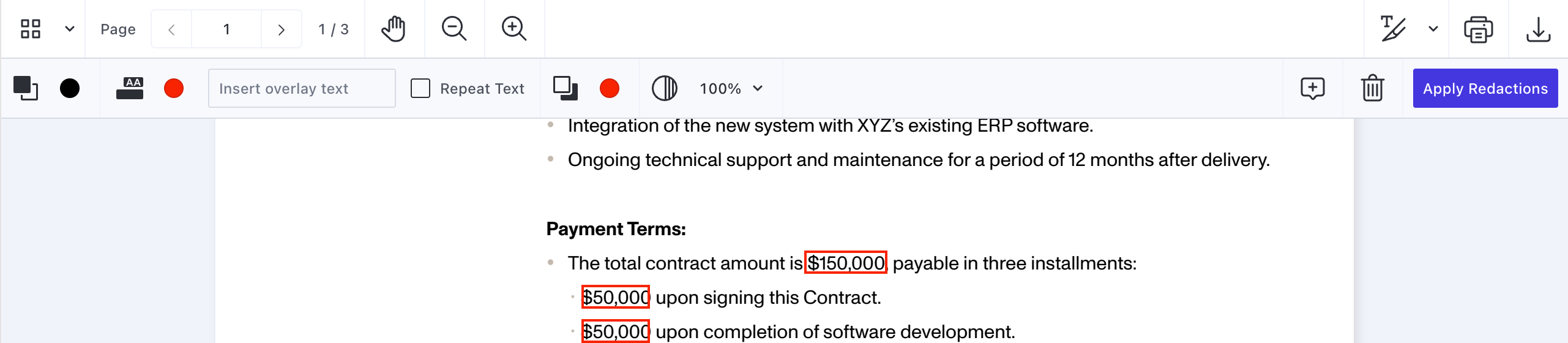Viewport: 1568px width, 343px height.
Task: Click the zoom in magnifier
Action: pos(513,29)
